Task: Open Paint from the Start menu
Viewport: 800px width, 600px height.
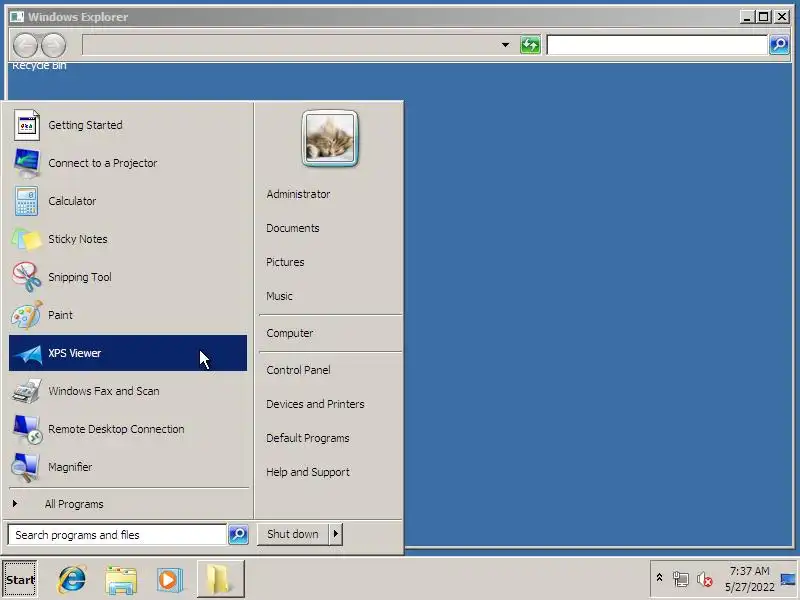Action: [x=128, y=315]
